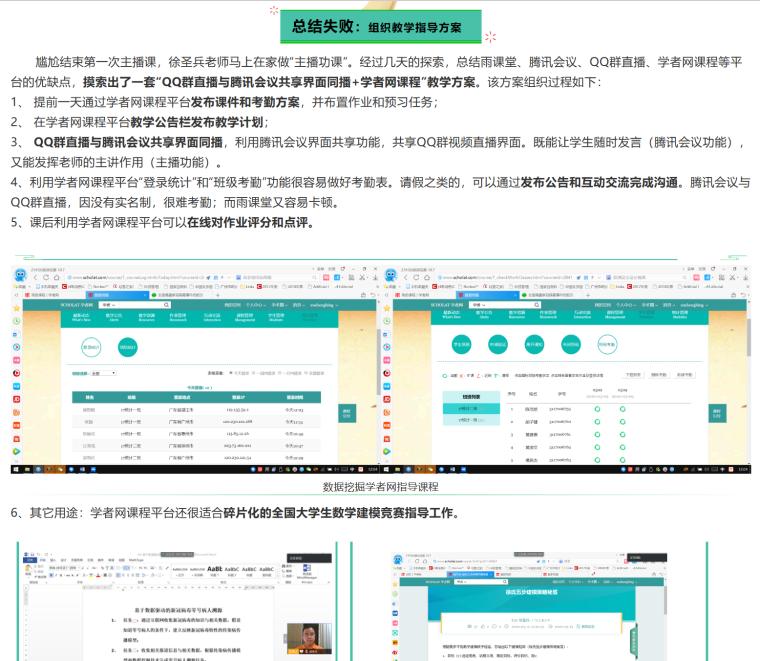Click the outlined fifth circle in right screenshot
This screenshot has width=760, height=661.
tap(606, 343)
